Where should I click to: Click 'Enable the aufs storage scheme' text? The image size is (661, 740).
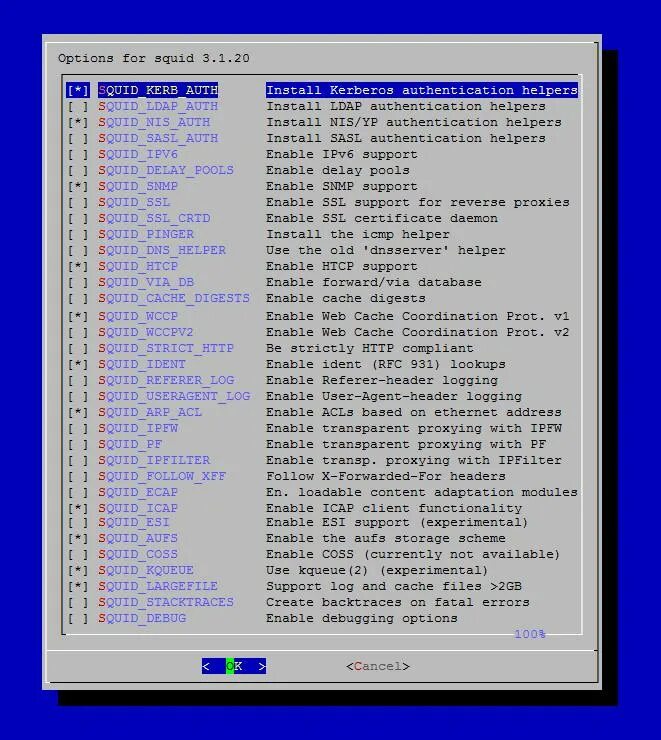(385, 539)
